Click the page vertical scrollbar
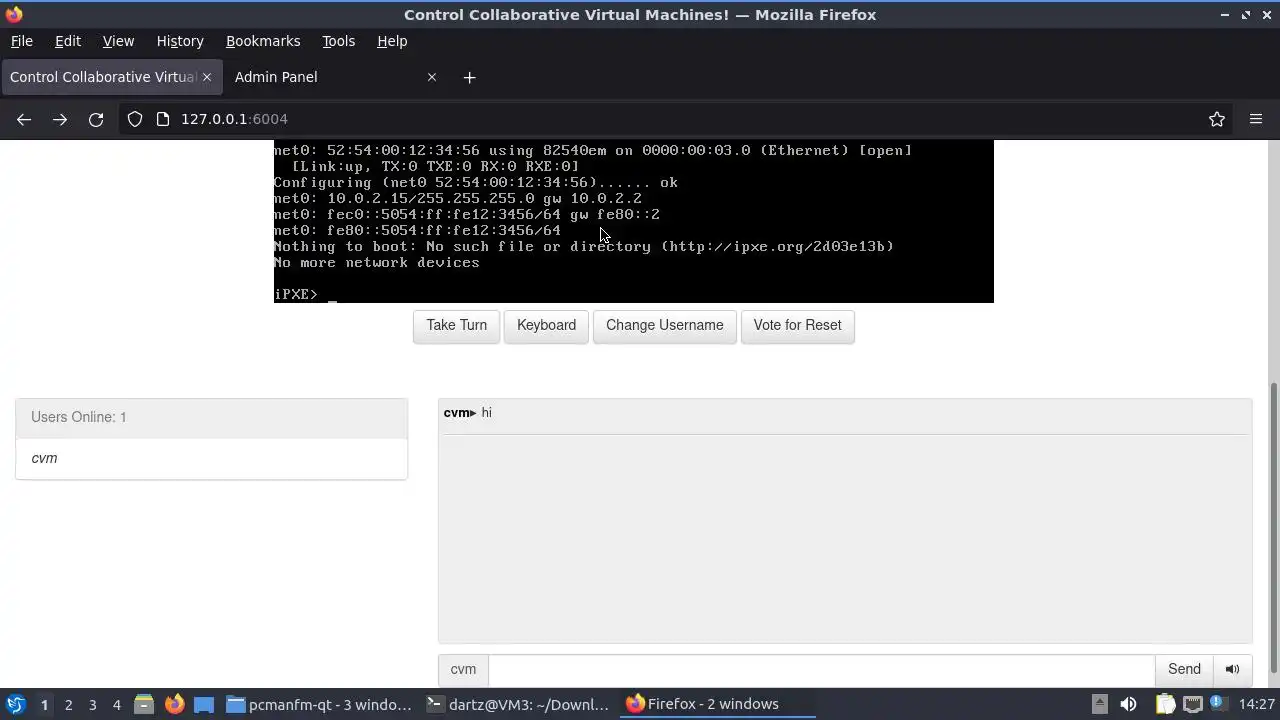1280x720 pixels. click(1274, 528)
